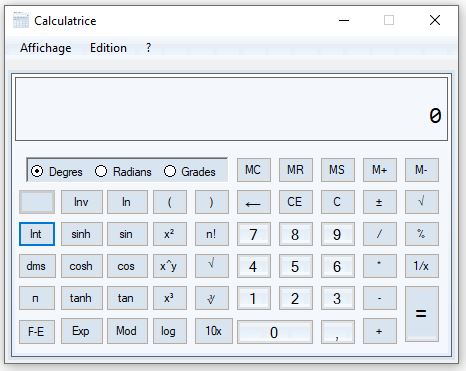Click the M+ memory add button
Viewport: 466px width, 371px height.
tap(380, 170)
